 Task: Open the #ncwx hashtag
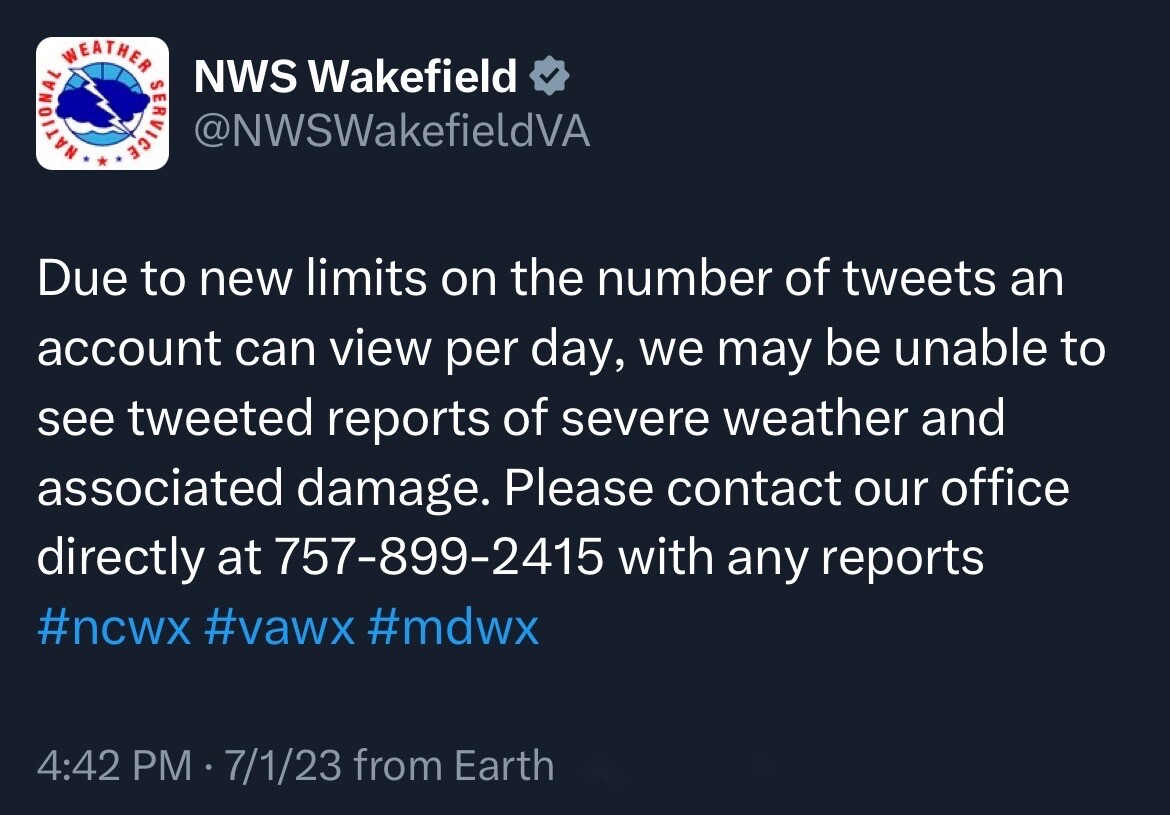(x=114, y=626)
